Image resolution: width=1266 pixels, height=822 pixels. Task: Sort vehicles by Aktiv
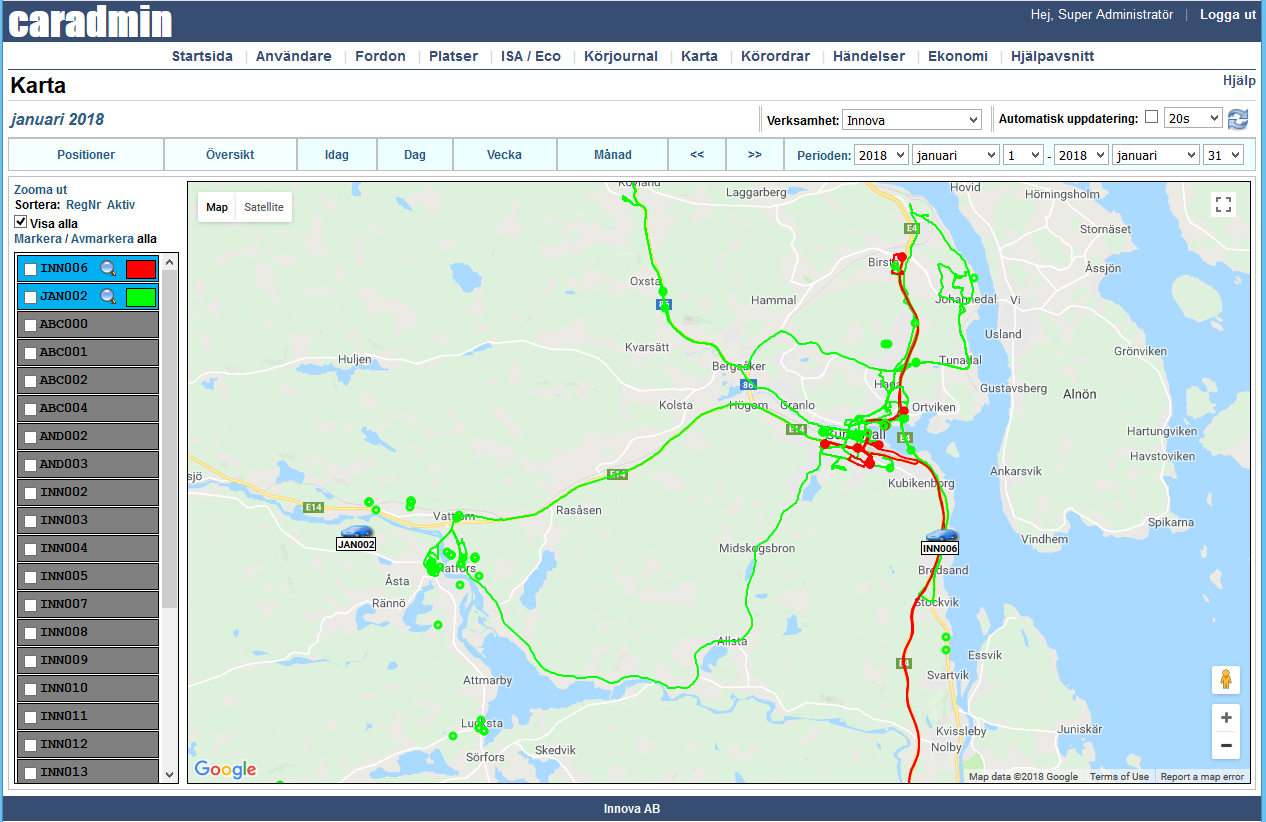[121, 205]
